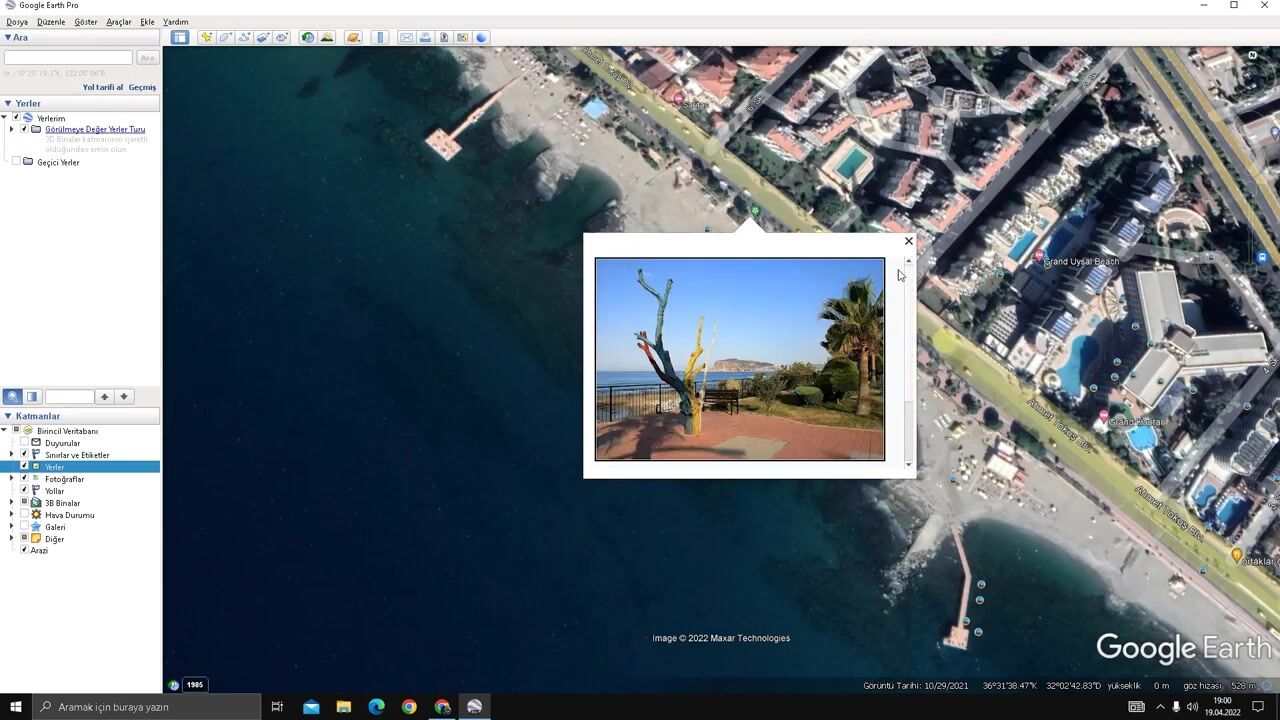Image resolution: width=1280 pixels, height=720 pixels.
Task: Collapse the Katmanlar panel header
Action: pyautogui.click(x=8, y=416)
